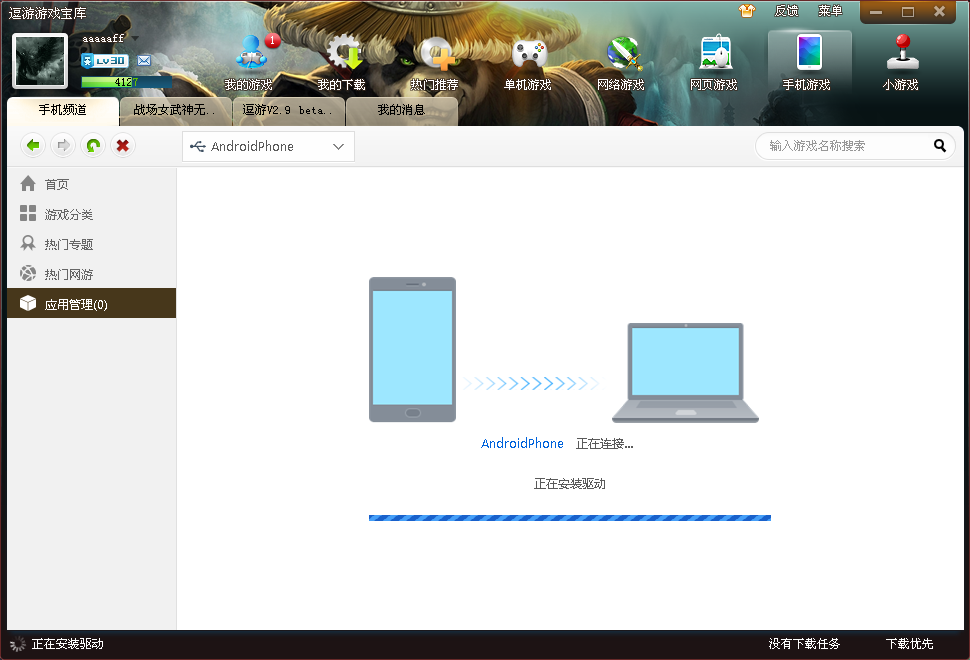Minimize the 逗游游戏宝库 window

876,12
